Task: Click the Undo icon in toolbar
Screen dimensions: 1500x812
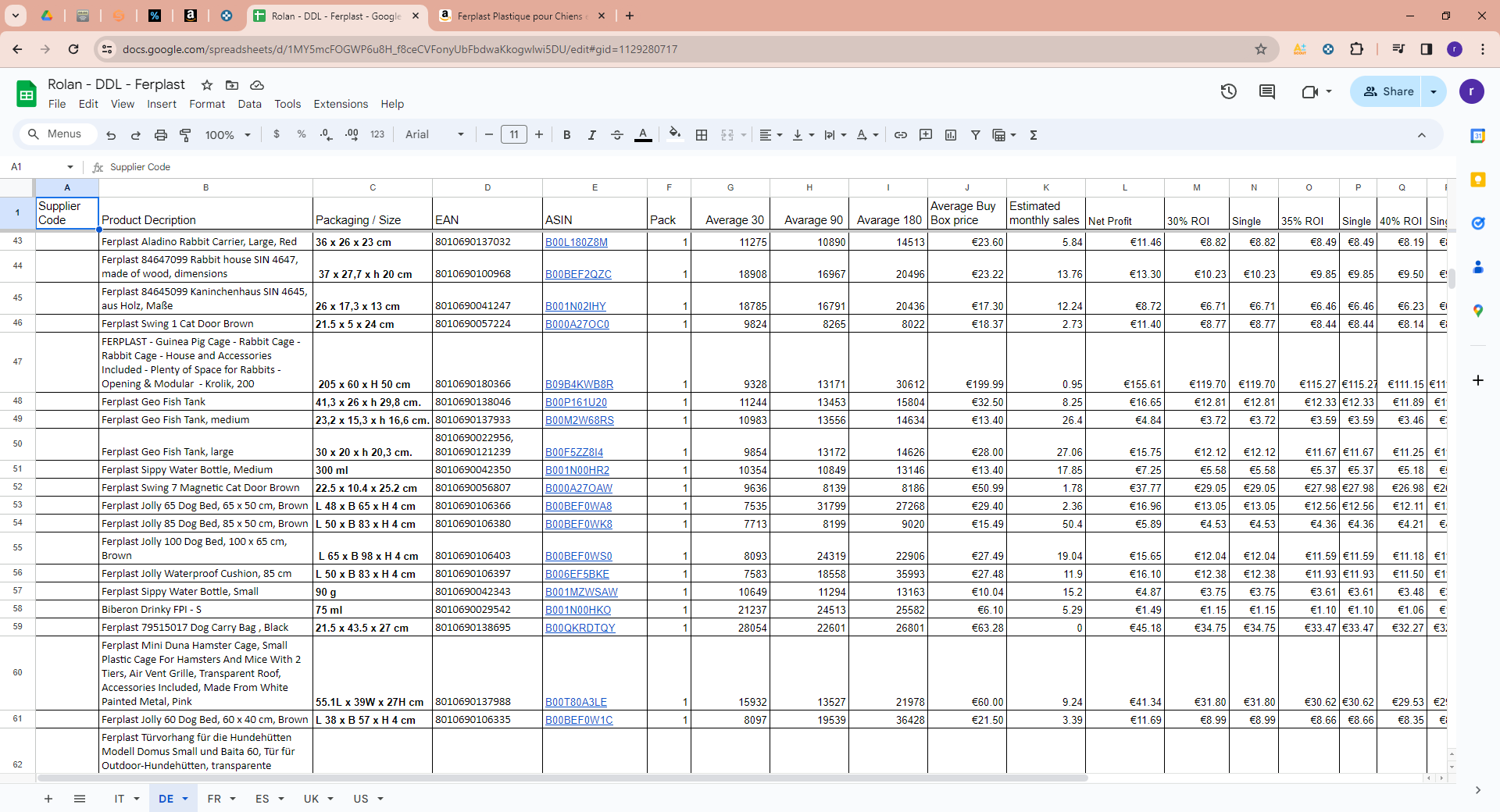Action: pos(111,135)
